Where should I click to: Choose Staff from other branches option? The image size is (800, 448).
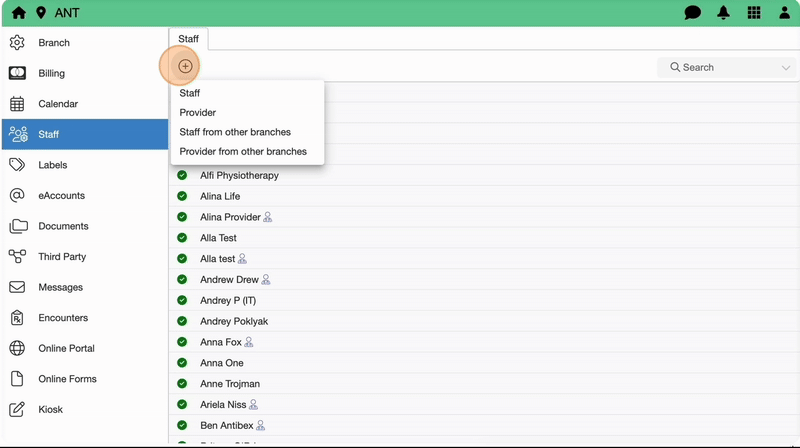(235, 132)
